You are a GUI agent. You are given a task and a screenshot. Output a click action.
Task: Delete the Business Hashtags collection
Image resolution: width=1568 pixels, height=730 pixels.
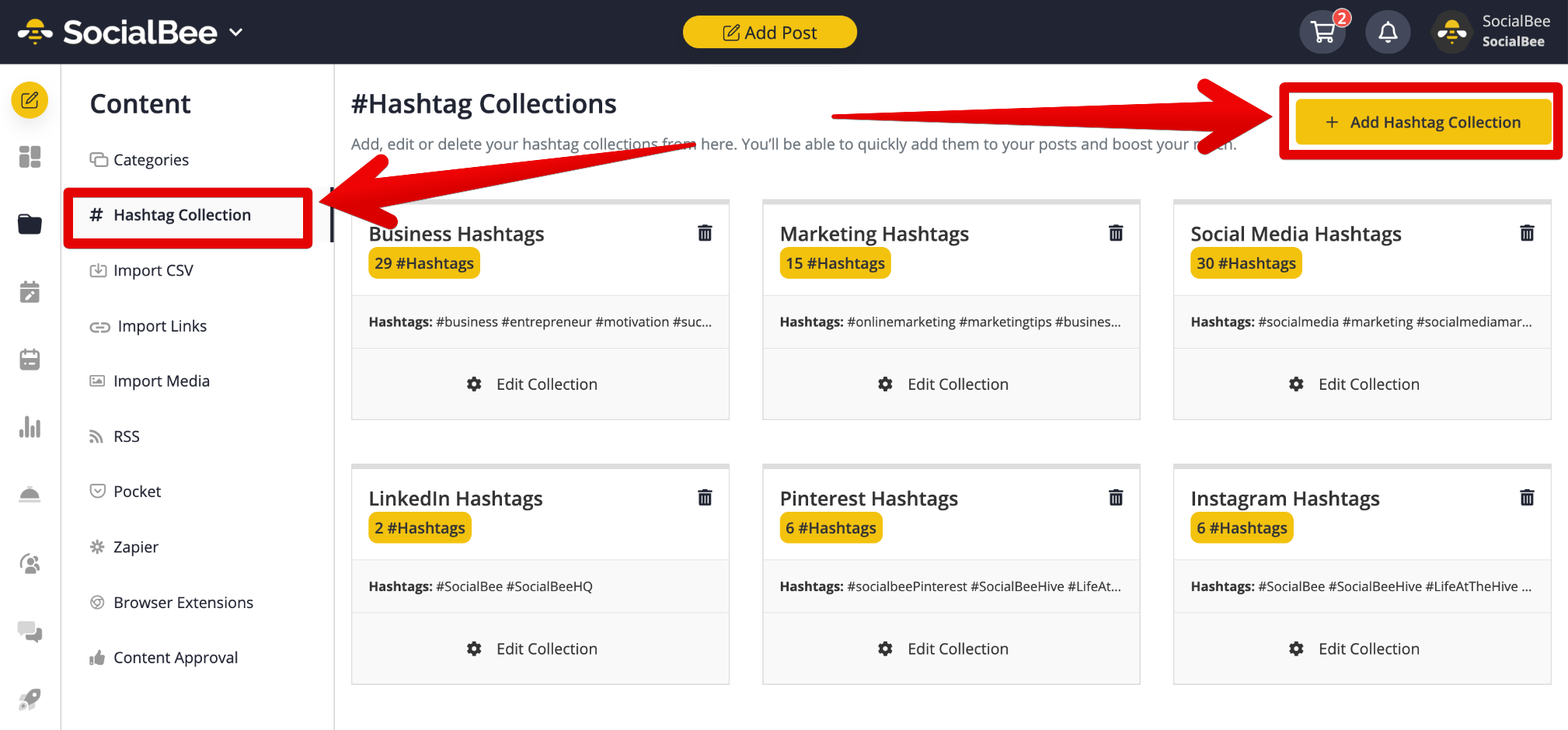[705, 233]
